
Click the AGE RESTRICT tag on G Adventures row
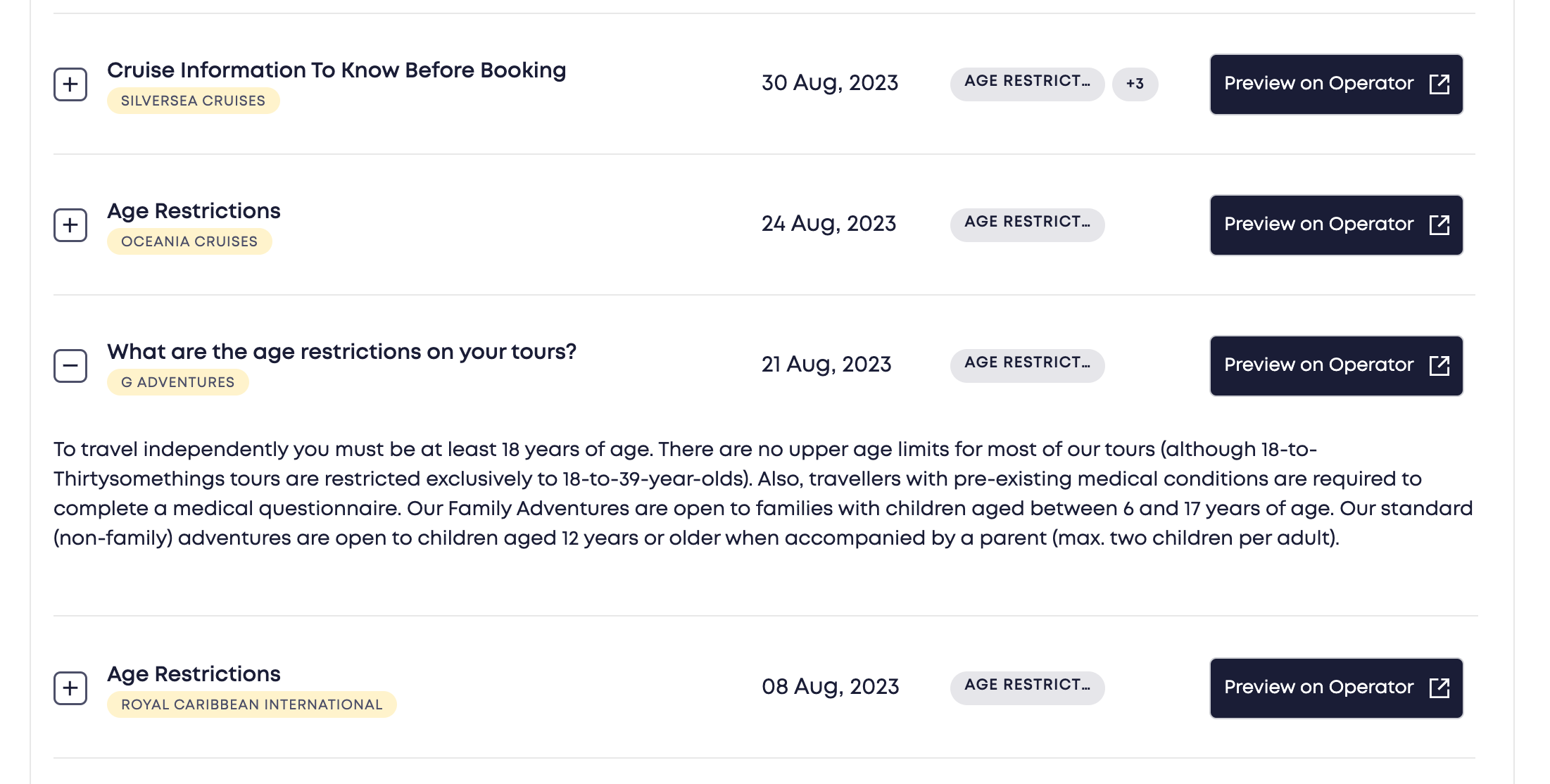(x=1027, y=365)
